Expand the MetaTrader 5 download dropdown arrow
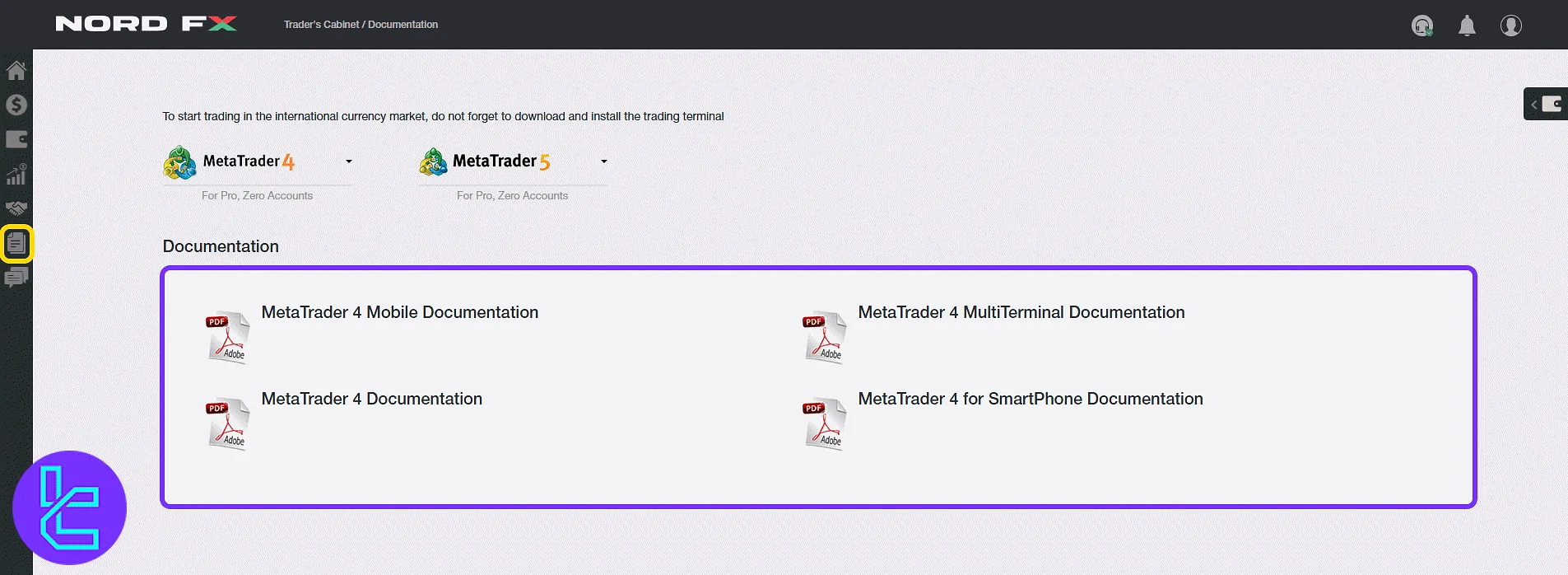 604,161
